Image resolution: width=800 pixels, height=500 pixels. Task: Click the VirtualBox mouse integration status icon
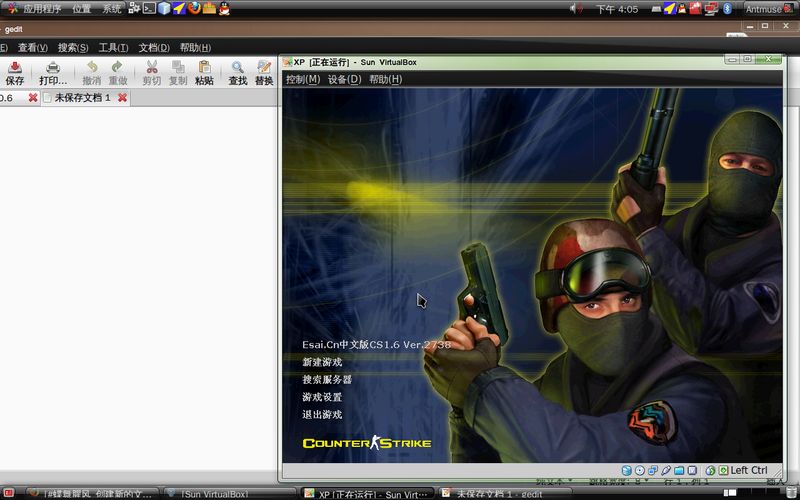[710, 470]
